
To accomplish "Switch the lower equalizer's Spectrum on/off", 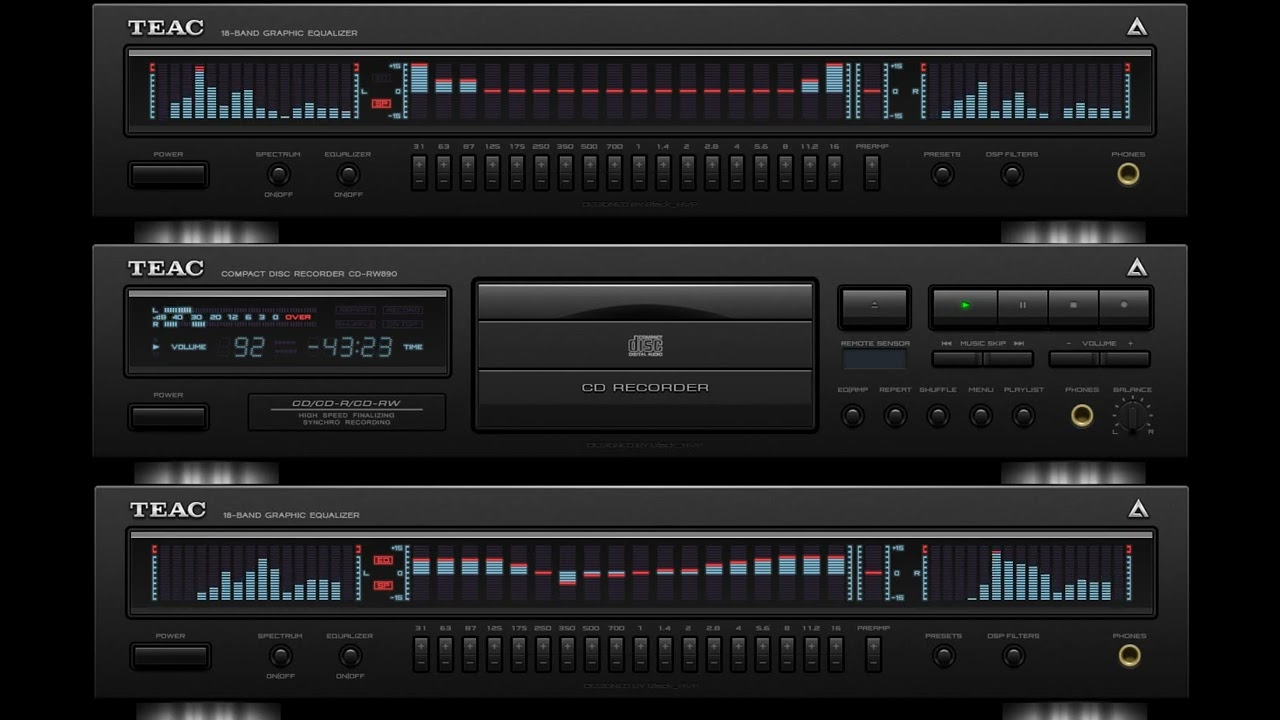I will [x=280, y=656].
